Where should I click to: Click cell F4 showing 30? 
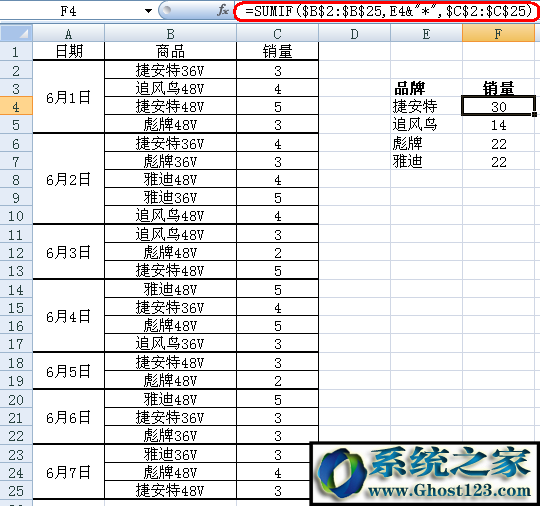(x=498, y=106)
